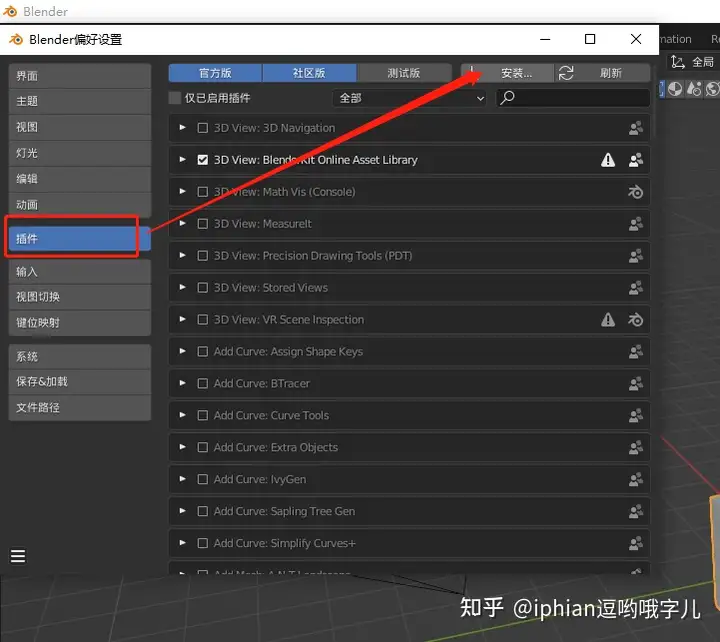Expand the MeasureIt add-on details
The height and width of the screenshot is (642, 720).
point(183,223)
